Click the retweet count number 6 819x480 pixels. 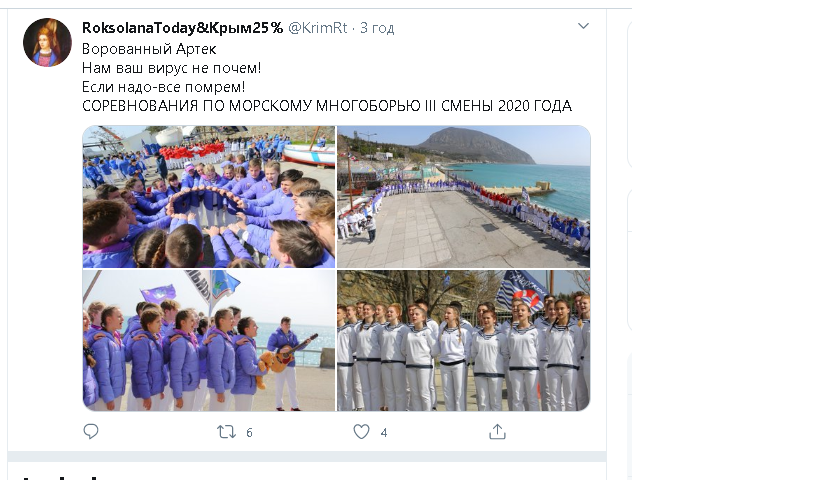click(x=249, y=432)
